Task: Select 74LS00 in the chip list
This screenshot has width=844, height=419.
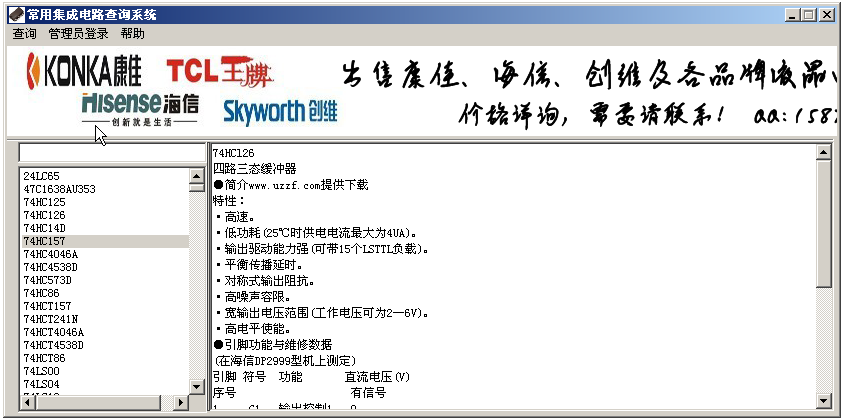Action: point(106,371)
